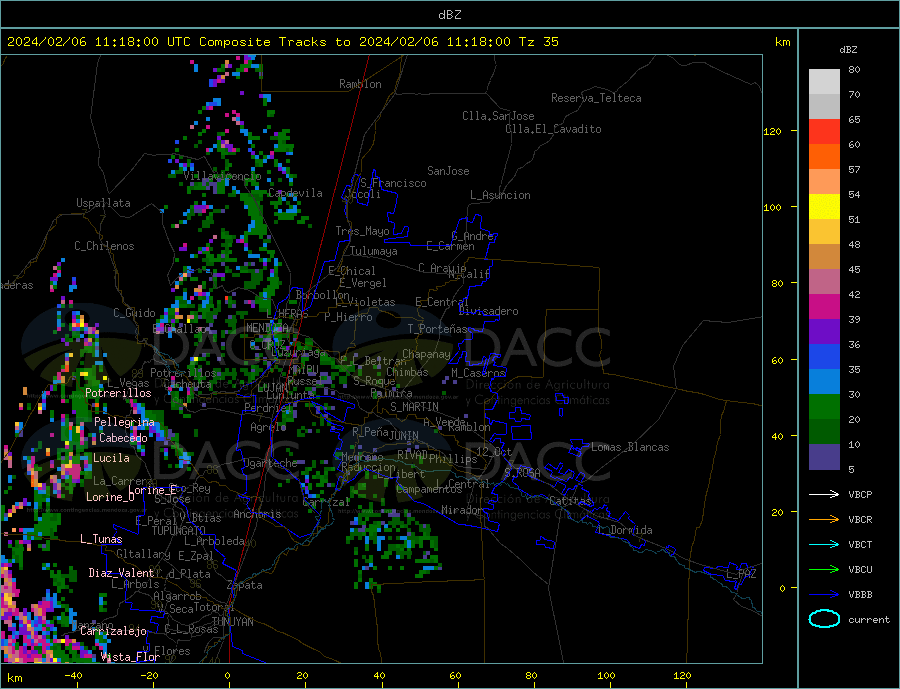Viewport: 900px width, 689px height.
Task: Click the 'S_MARTIN' map label
Action: click(x=414, y=407)
